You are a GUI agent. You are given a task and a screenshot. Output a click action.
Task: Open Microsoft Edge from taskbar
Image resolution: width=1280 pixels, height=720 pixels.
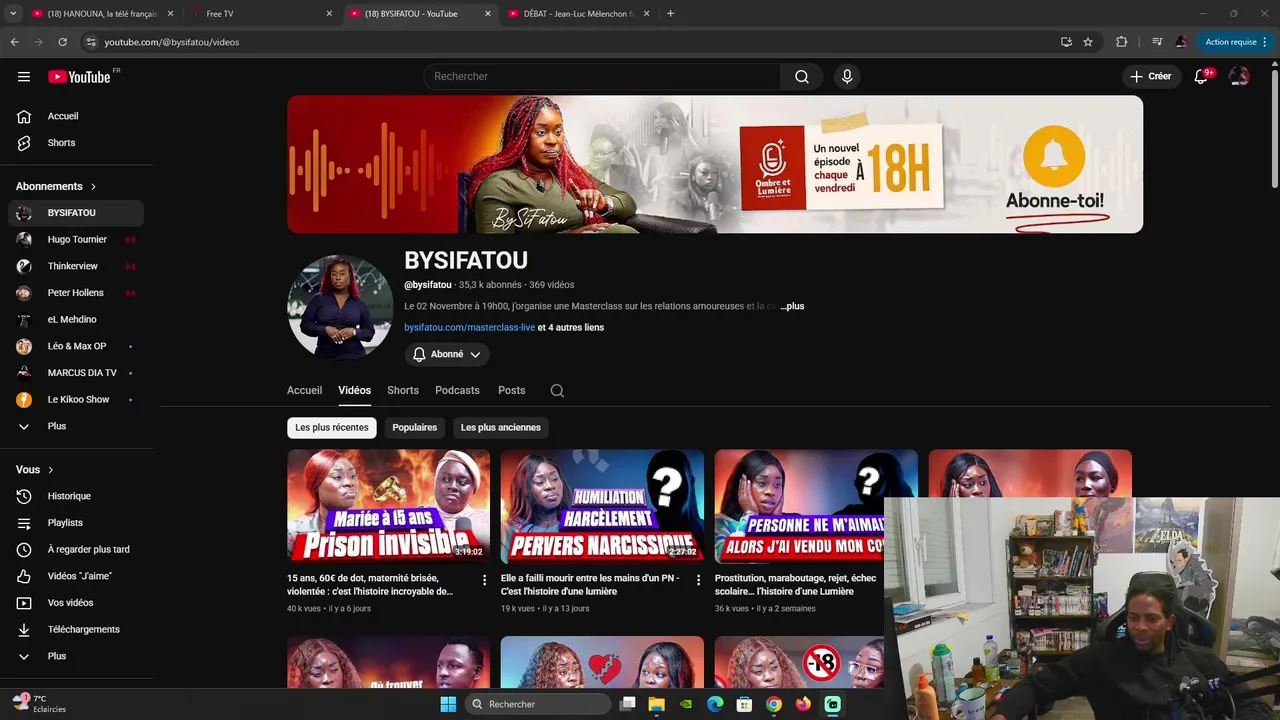pyautogui.click(x=715, y=704)
